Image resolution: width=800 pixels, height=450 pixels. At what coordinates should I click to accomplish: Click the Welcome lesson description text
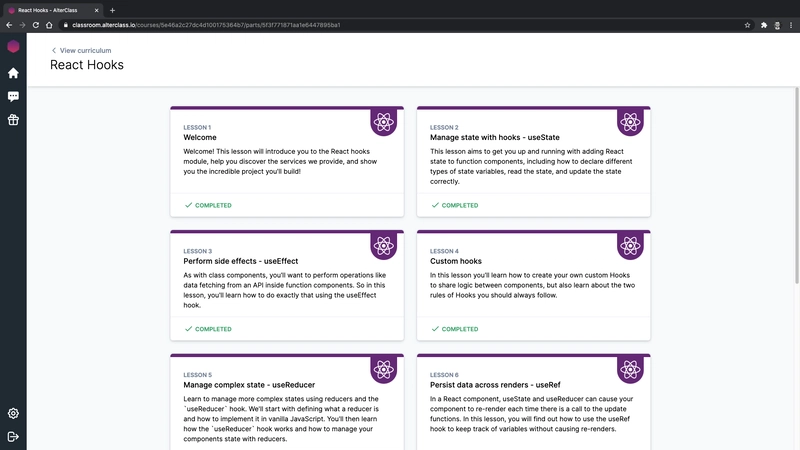[x=281, y=161]
